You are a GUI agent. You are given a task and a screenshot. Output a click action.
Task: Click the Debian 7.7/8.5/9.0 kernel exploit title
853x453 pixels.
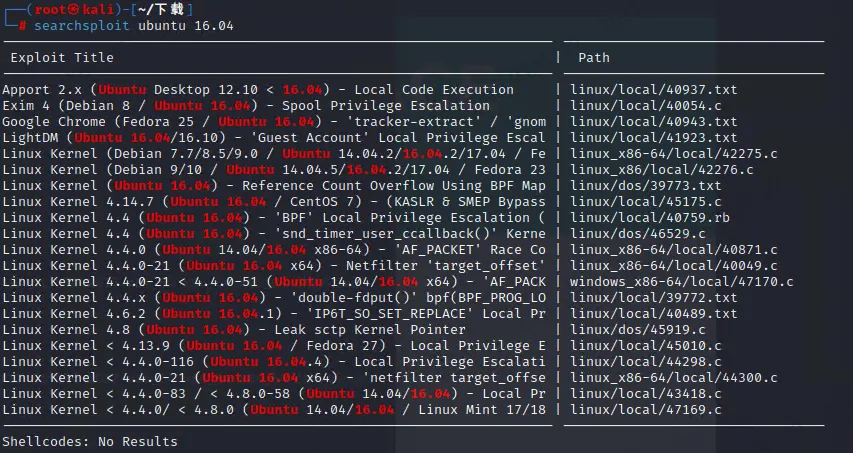[x=274, y=154]
